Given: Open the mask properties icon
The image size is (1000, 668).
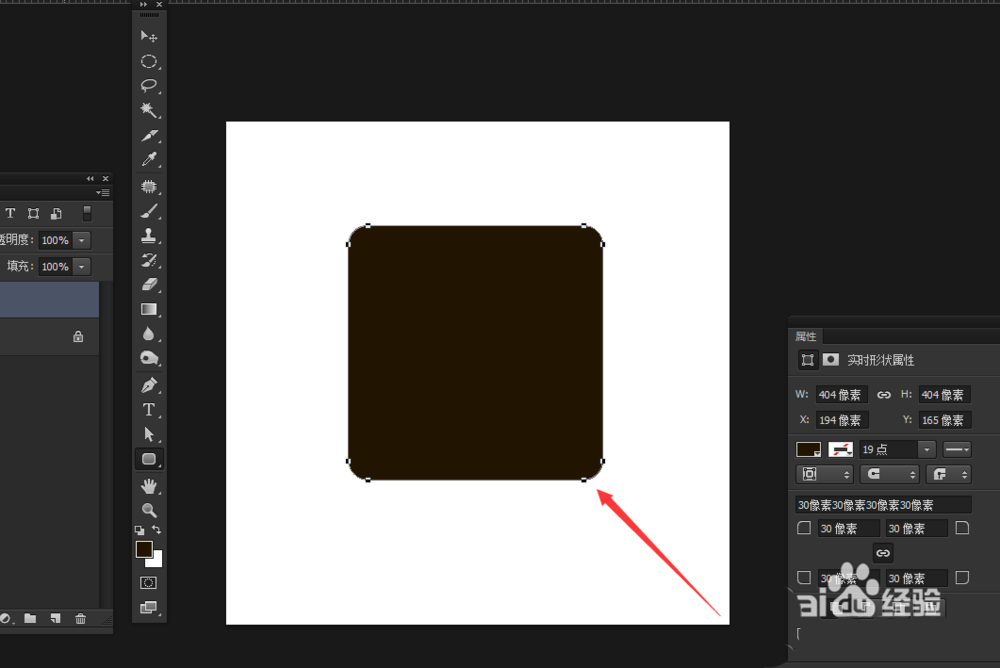Looking at the screenshot, I should pos(830,360).
